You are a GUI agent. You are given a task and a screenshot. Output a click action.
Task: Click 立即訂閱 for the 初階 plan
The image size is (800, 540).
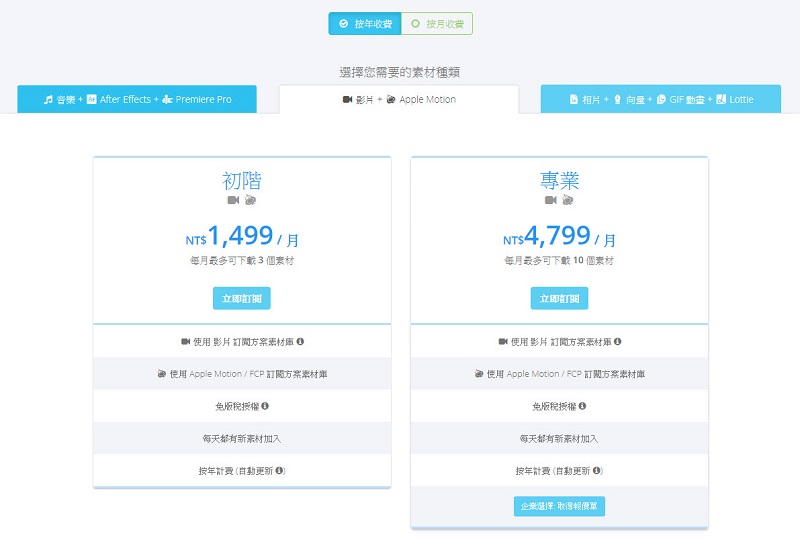pos(242,298)
